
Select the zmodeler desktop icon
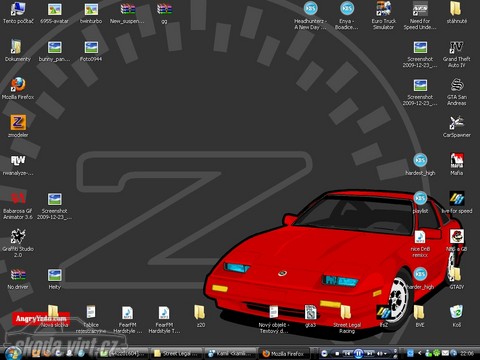[x=18, y=127]
